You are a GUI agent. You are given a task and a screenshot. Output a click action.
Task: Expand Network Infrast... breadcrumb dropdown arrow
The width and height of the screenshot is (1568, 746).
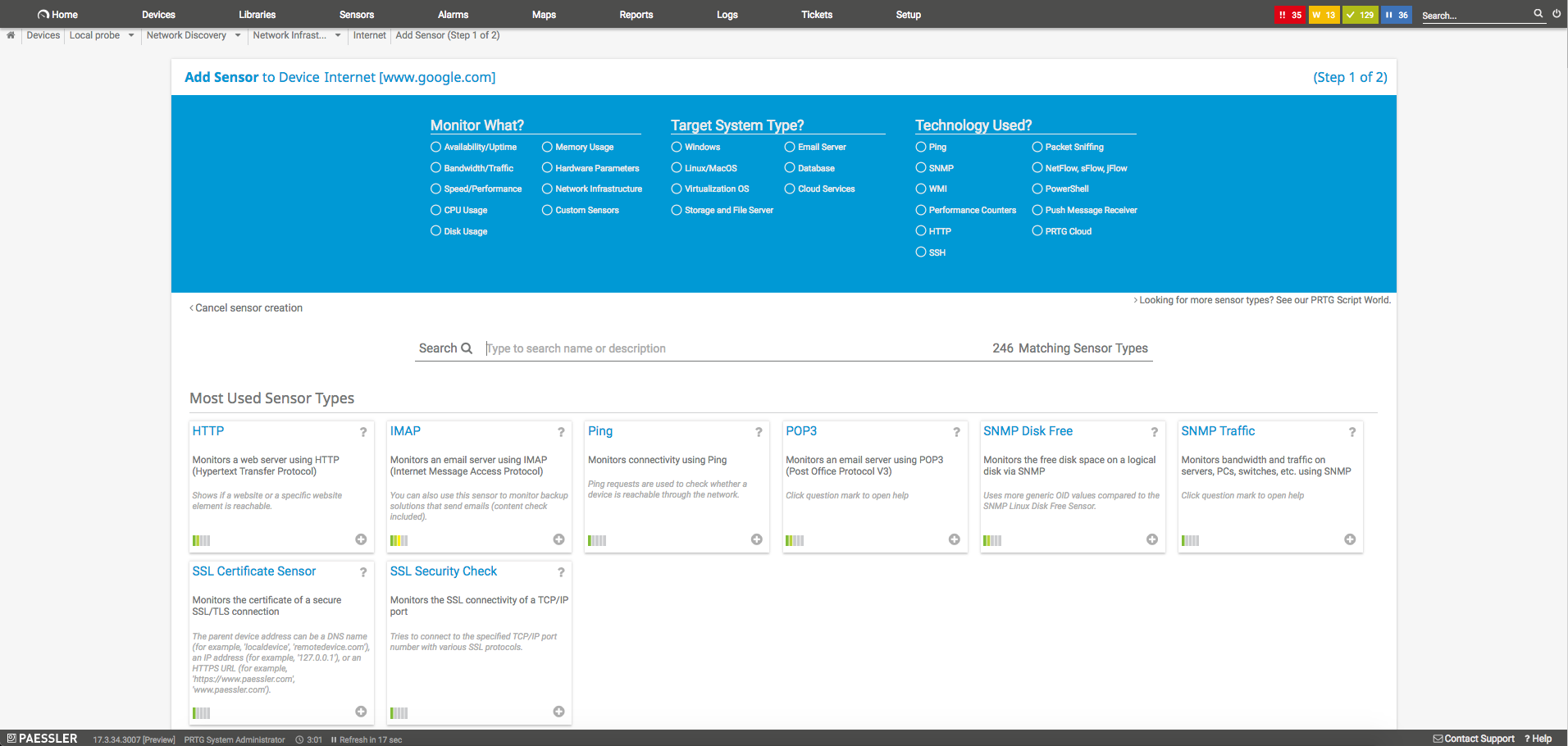tap(338, 35)
